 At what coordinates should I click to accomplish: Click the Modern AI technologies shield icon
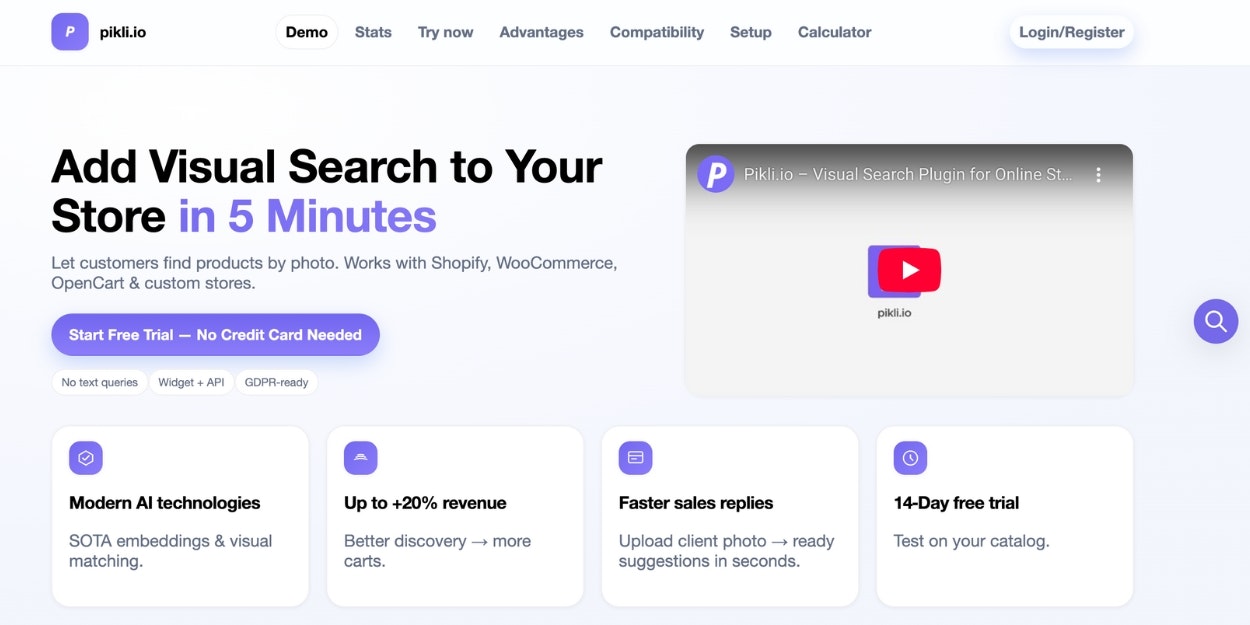click(86, 458)
